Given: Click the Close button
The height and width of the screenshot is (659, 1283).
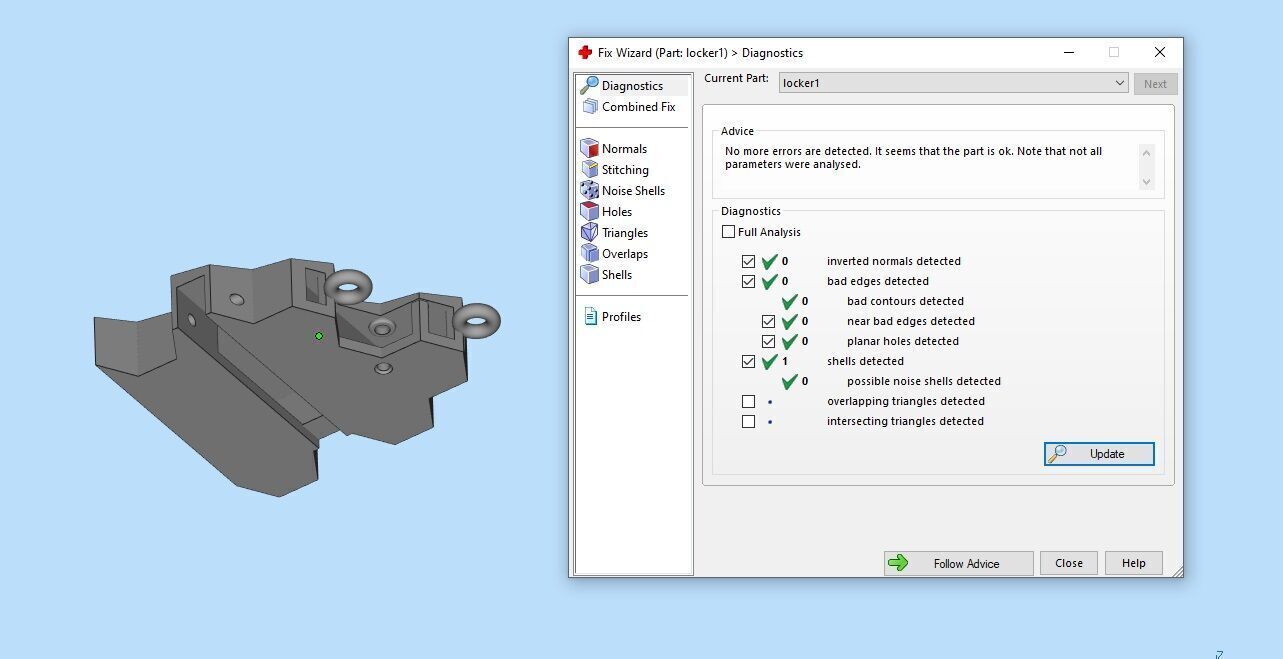Looking at the screenshot, I should point(1068,563).
